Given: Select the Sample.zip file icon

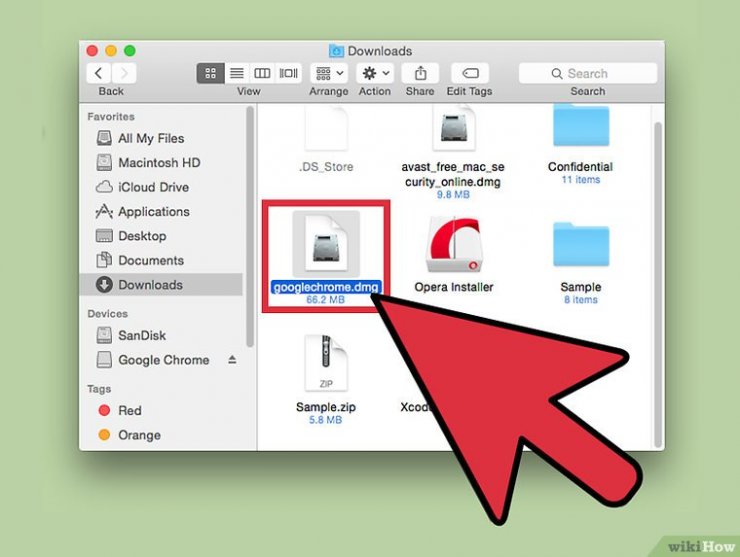Looking at the screenshot, I should pyautogui.click(x=326, y=363).
